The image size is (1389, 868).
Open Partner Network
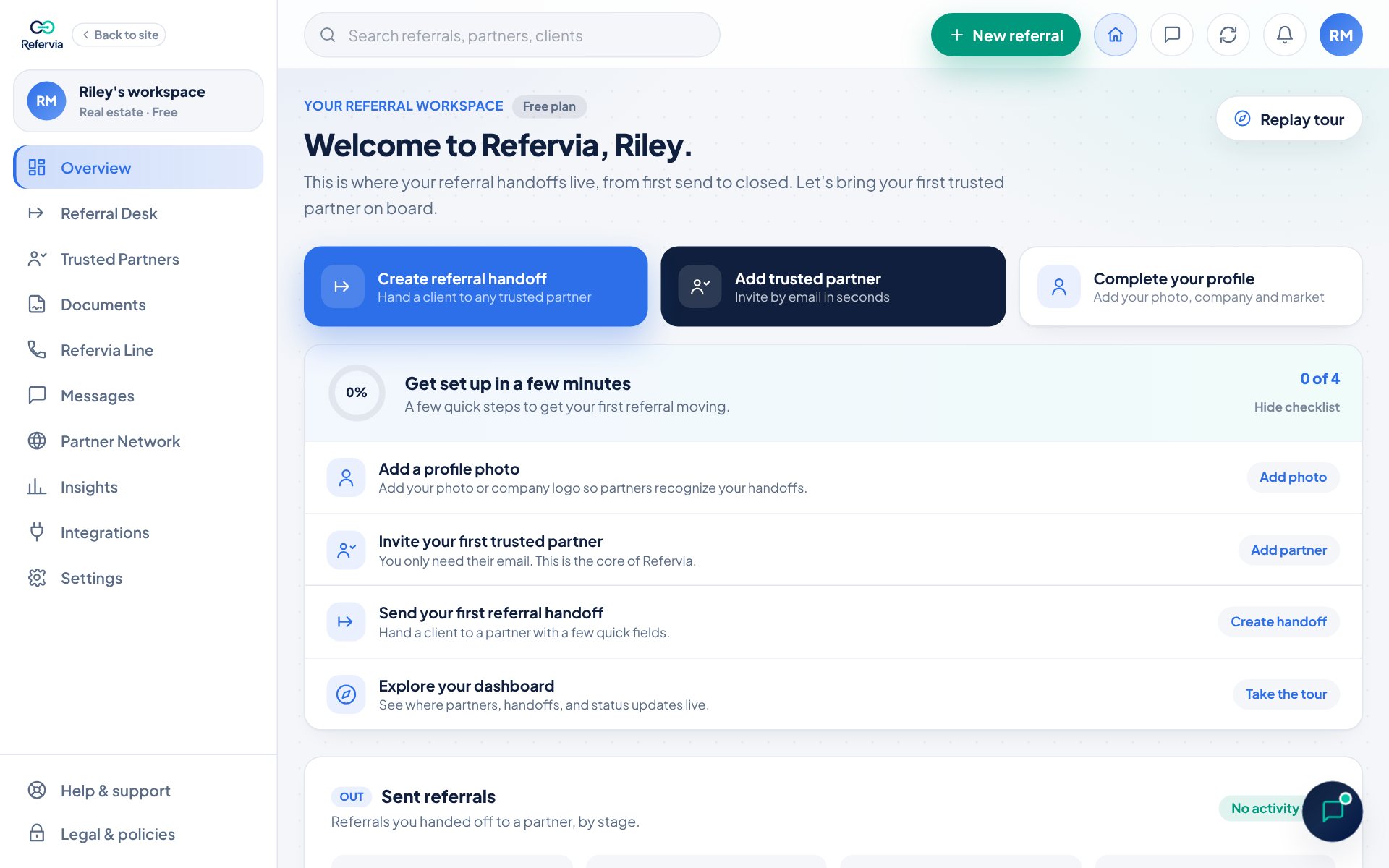[x=138, y=441]
